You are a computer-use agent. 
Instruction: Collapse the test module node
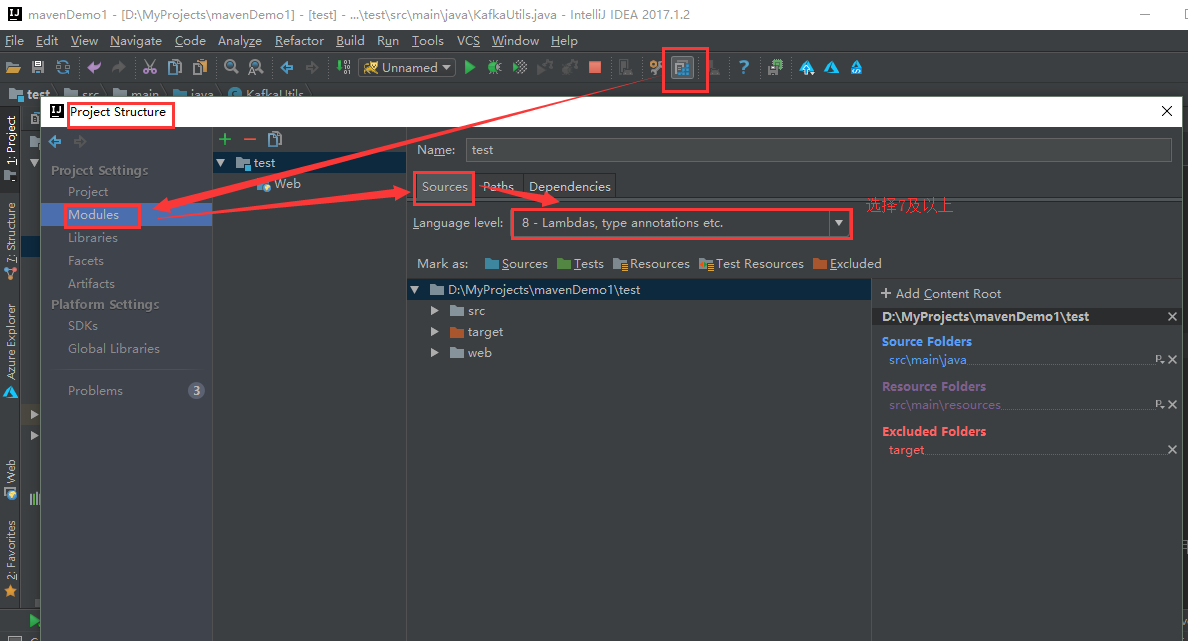[220, 162]
